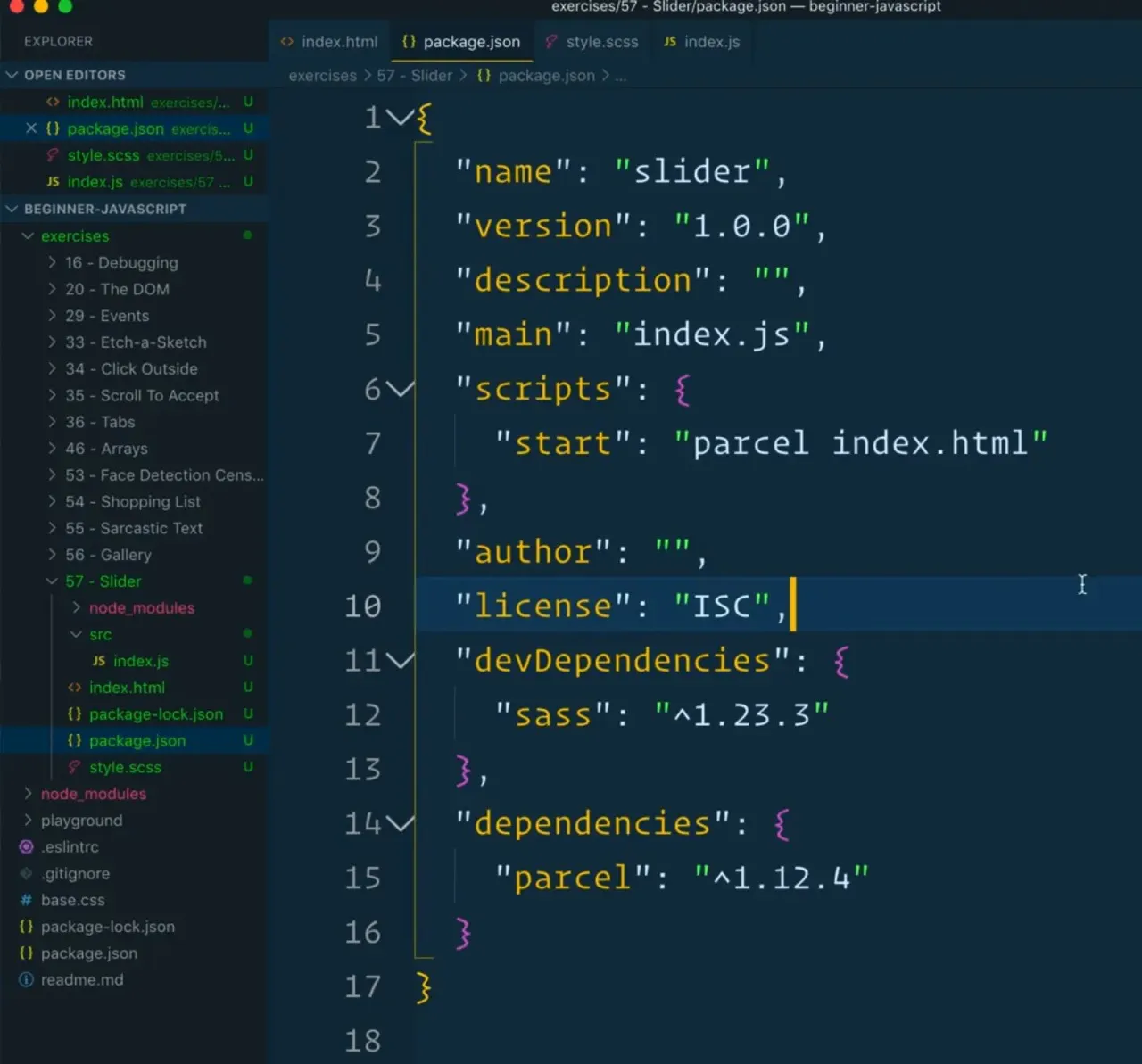Click the X beside package.json in Open Editors
This screenshot has width=1142, height=1064.
click(x=29, y=128)
